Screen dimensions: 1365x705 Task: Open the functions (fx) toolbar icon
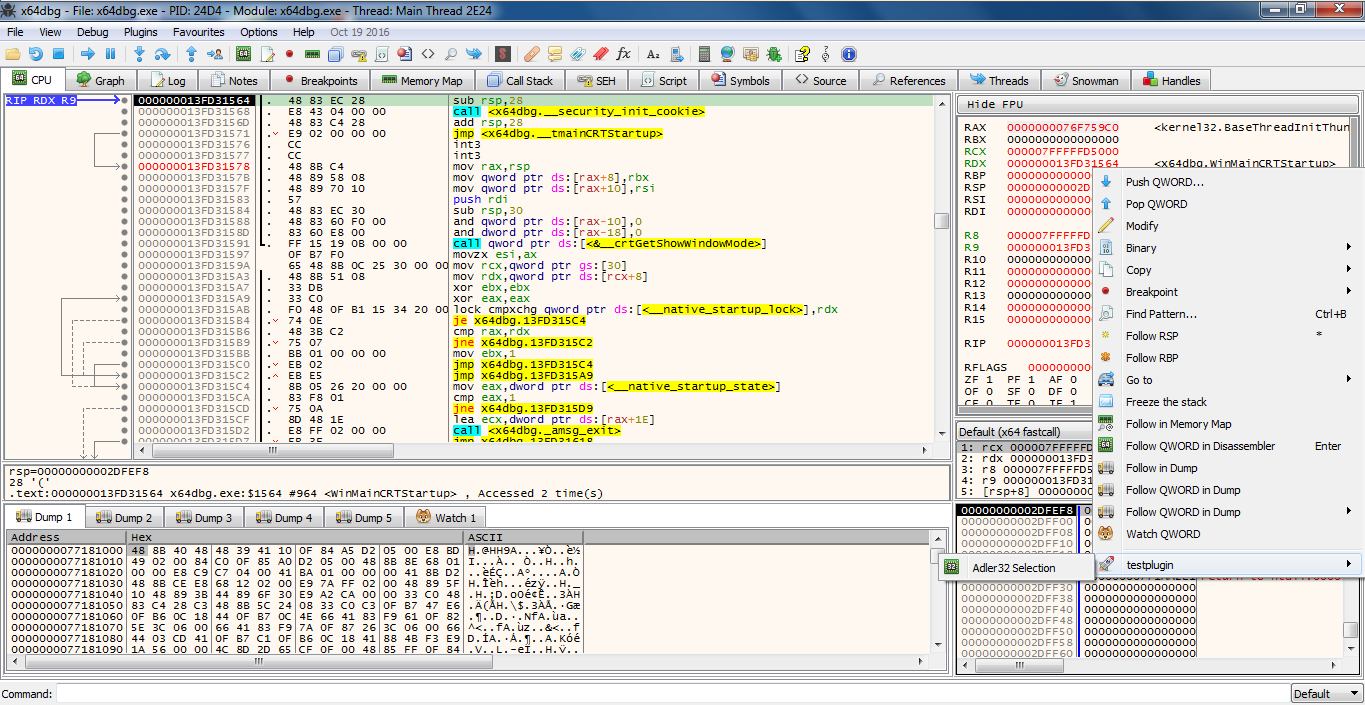623,54
